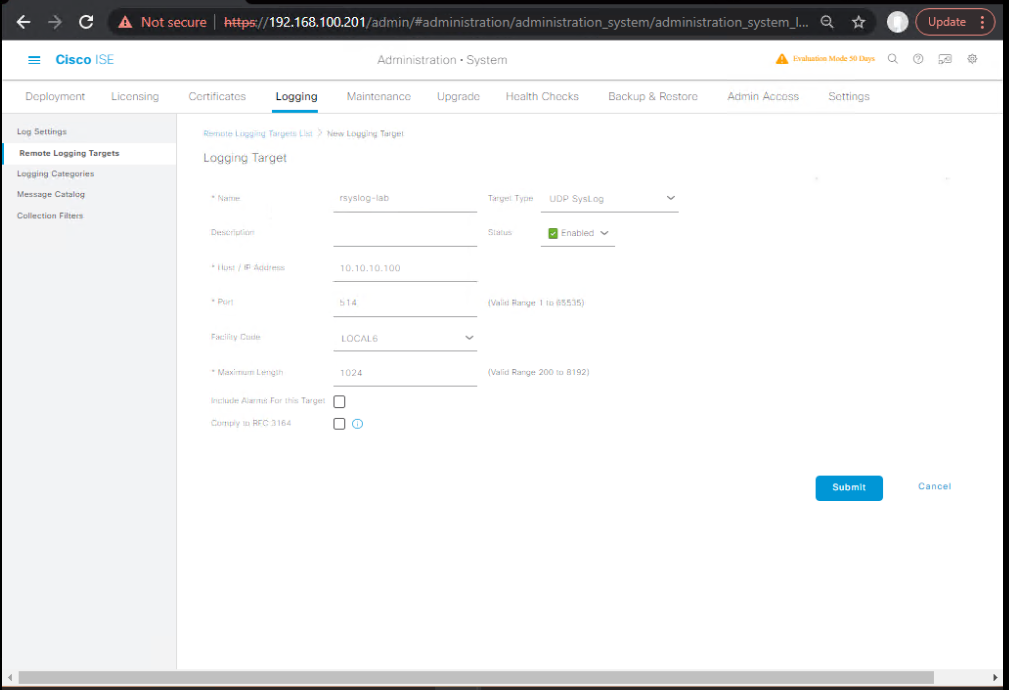Image resolution: width=1009 pixels, height=690 pixels.
Task: Expand the Target Type dropdown
Action: pyautogui.click(x=670, y=198)
